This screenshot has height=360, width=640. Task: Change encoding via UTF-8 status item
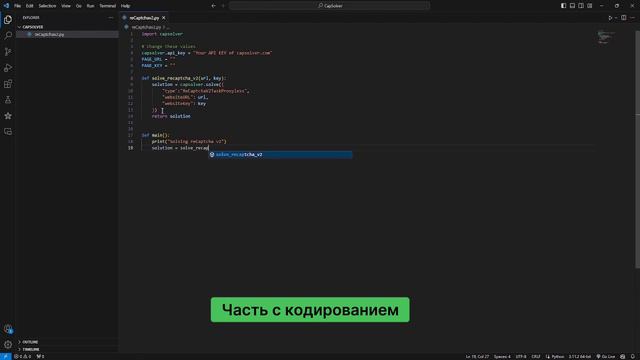pyautogui.click(x=521, y=356)
